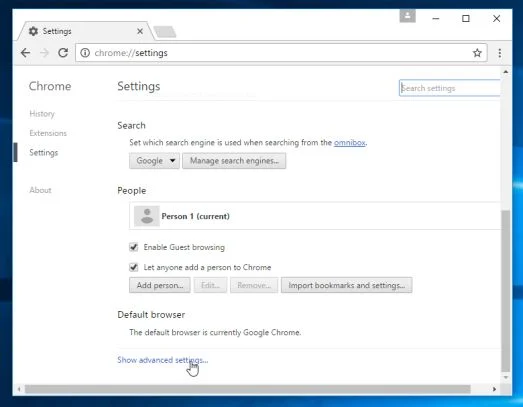Bookmark this page with the star icon
Image resolution: width=523 pixels, height=407 pixels.
tap(477, 53)
